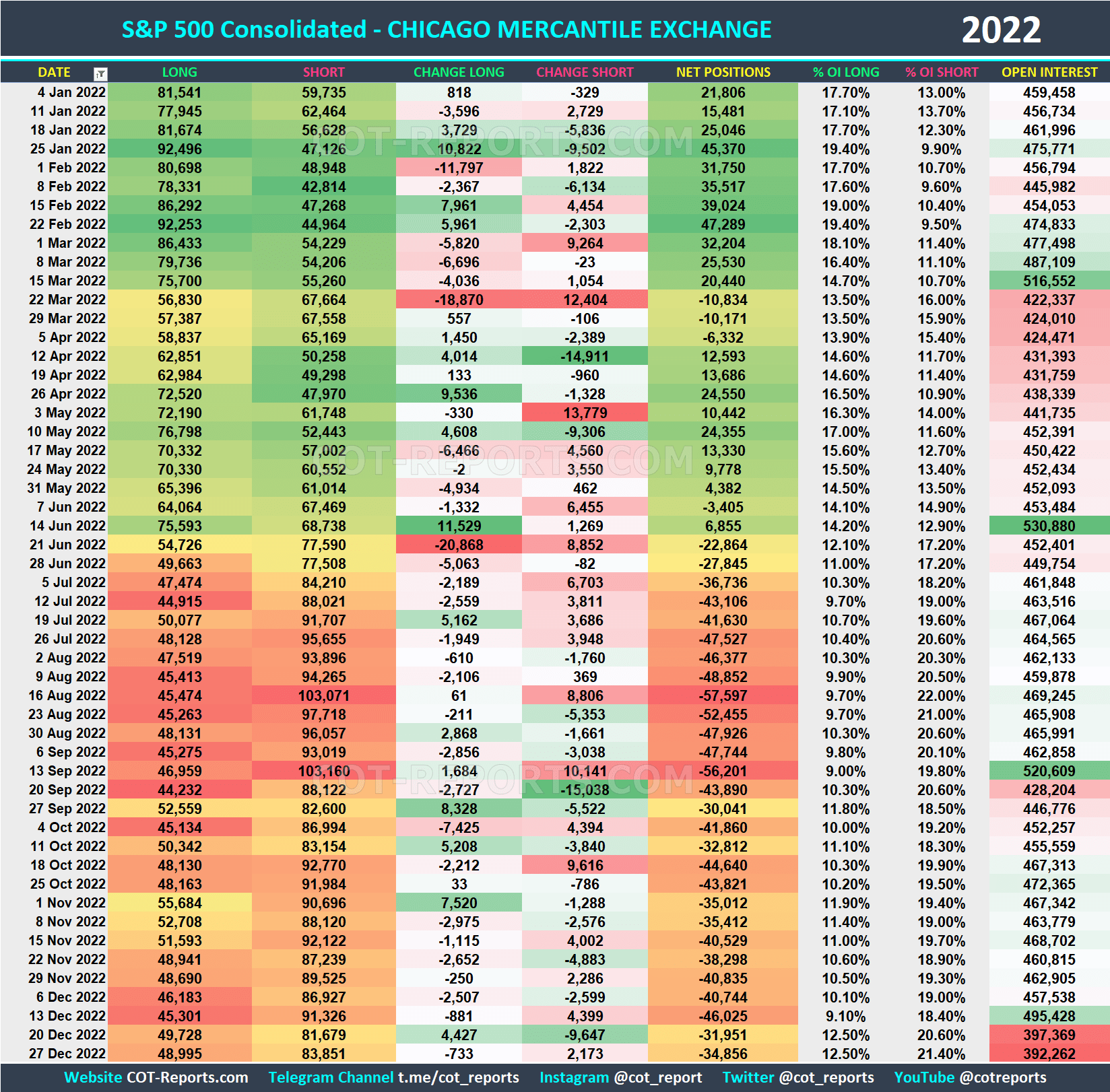Select the OPEN INTEREST column header
The width and height of the screenshot is (1110, 1092).
(1049, 72)
